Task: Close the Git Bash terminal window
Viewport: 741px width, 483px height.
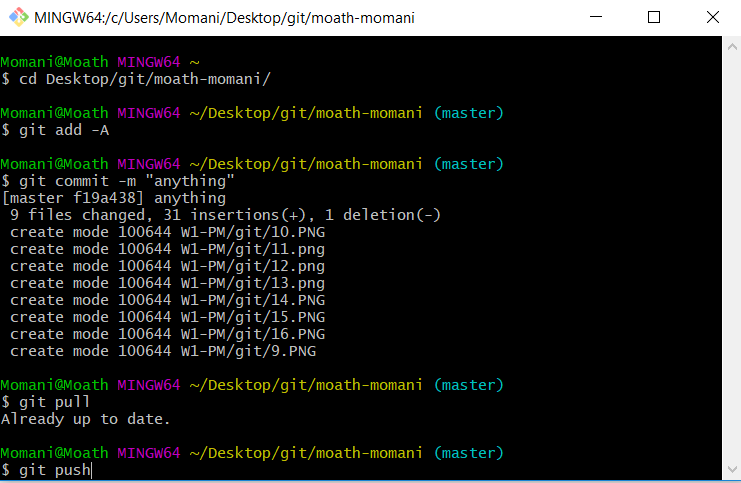Action: 712,17
